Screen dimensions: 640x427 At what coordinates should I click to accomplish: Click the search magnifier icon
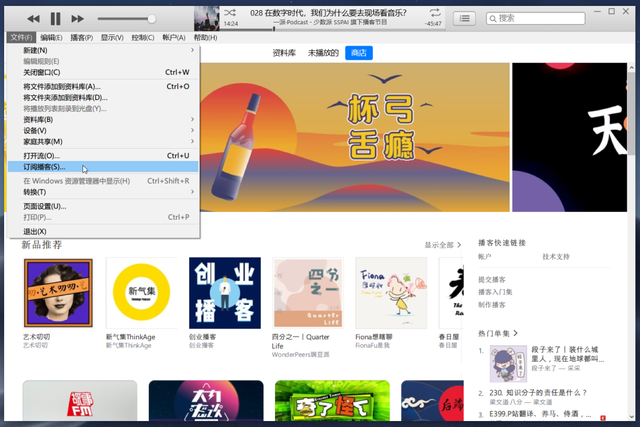pos(493,19)
